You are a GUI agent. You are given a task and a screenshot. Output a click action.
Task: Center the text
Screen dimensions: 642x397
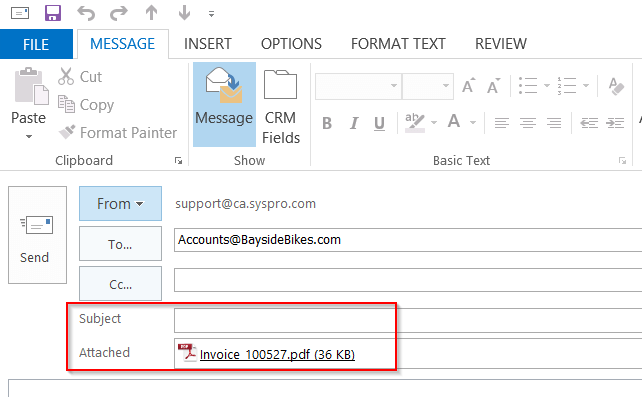(528, 123)
